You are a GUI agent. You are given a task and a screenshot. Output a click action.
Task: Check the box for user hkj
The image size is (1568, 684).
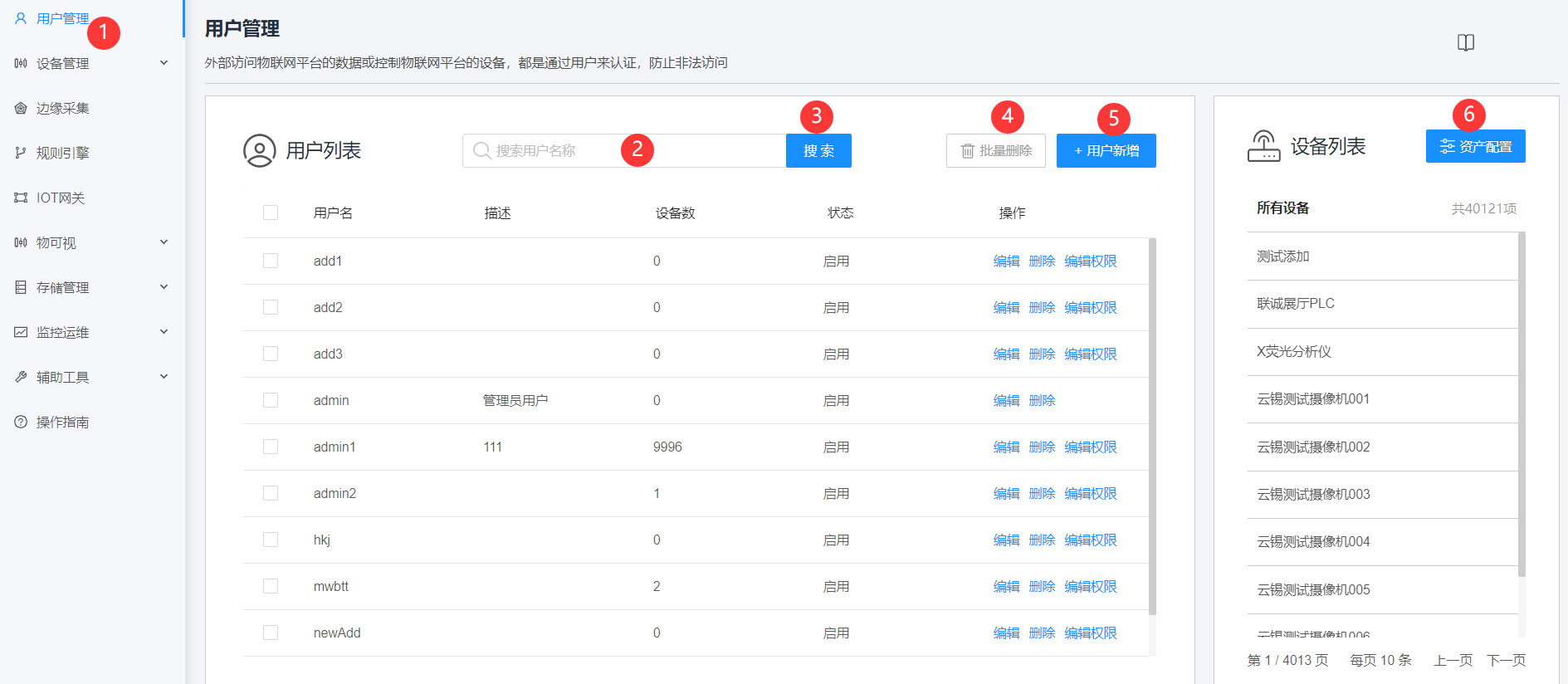[271, 540]
